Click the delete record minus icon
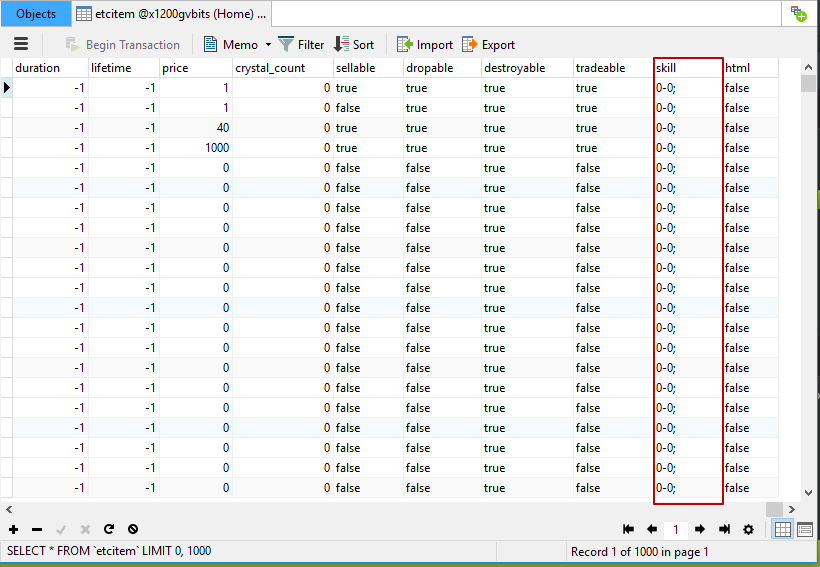The width and height of the screenshot is (820, 567). click(x=37, y=529)
